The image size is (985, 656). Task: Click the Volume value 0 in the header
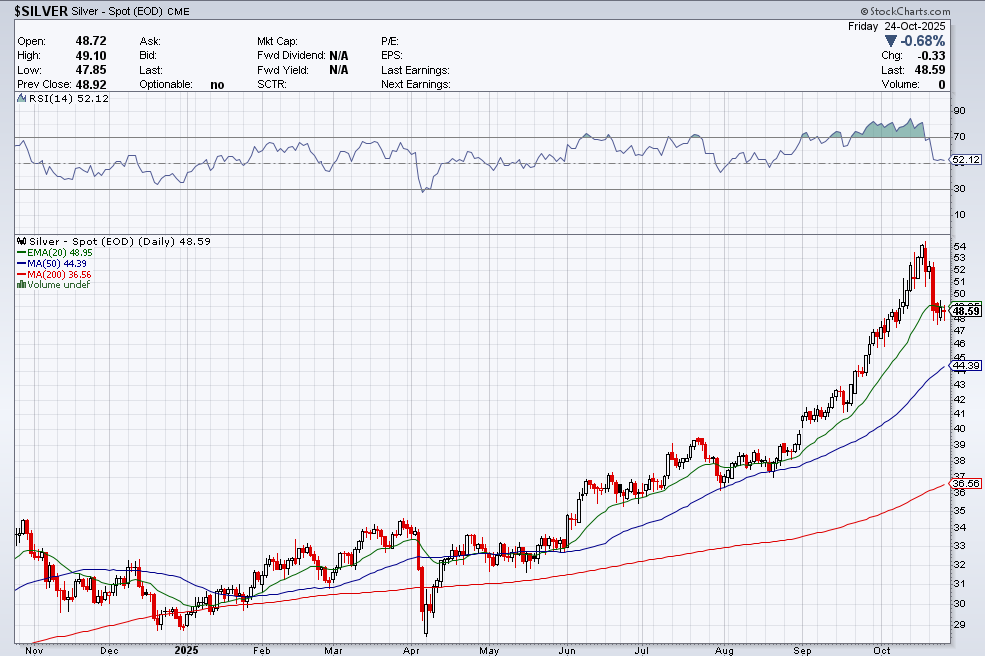click(x=942, y=84)
